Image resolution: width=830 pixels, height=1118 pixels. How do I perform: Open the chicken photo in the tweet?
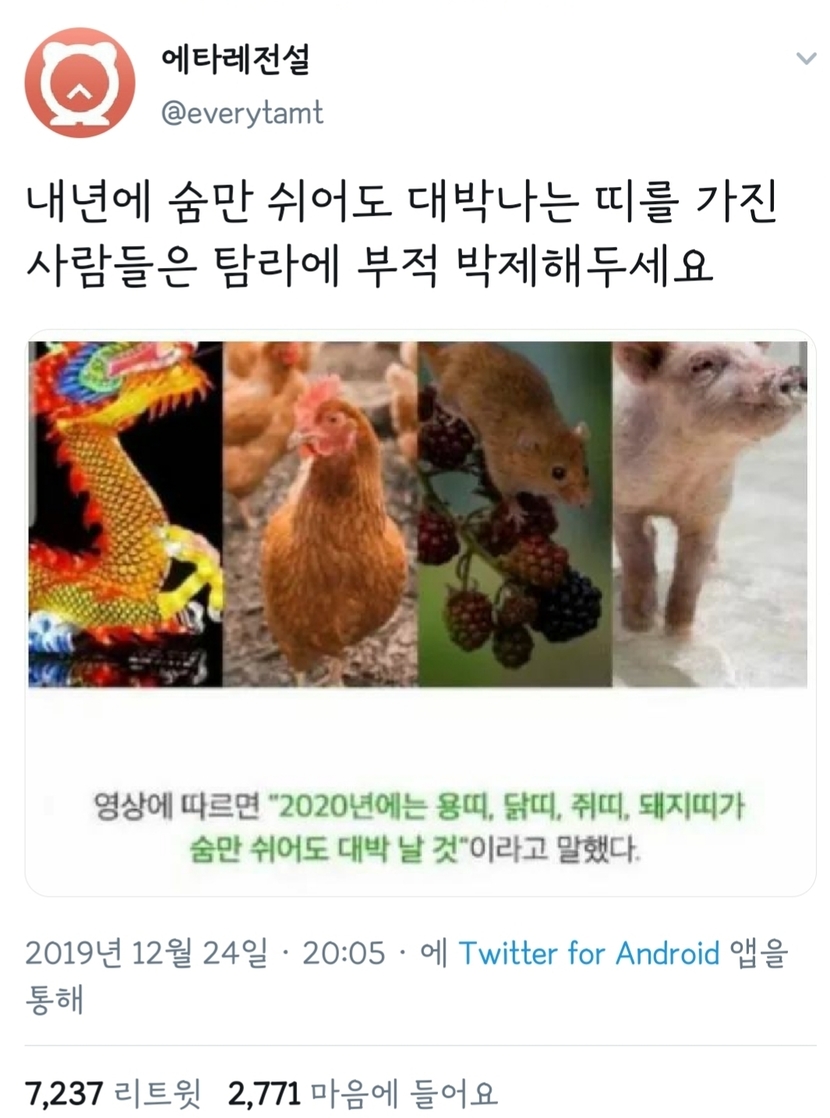[x=320, y=514]
